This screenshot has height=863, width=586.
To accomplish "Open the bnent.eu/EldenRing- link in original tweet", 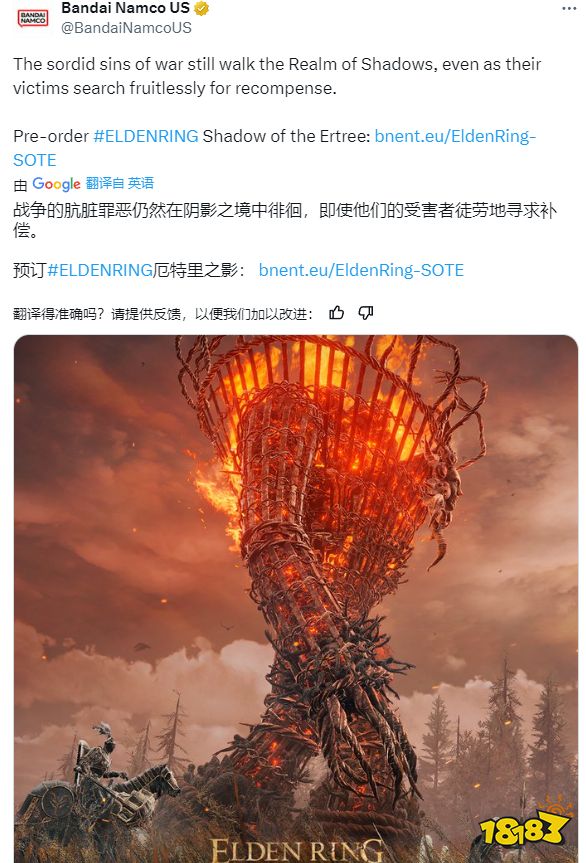I will [455, 136].
